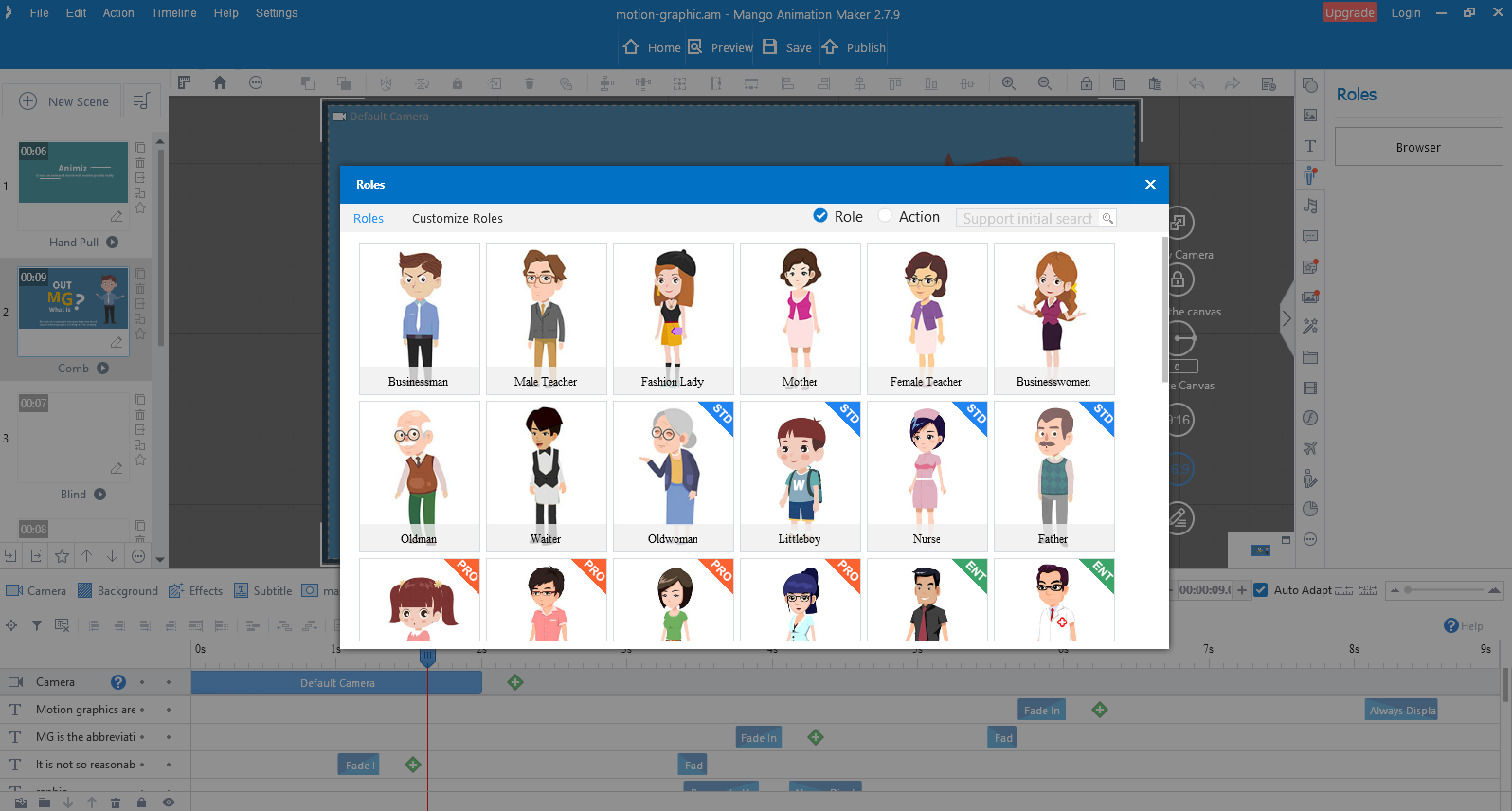Open the speech bubble callout icon
Image resolution: width=1512 pixels, height=811 pixels.
pyautogui.click(x=1310, y=236)
